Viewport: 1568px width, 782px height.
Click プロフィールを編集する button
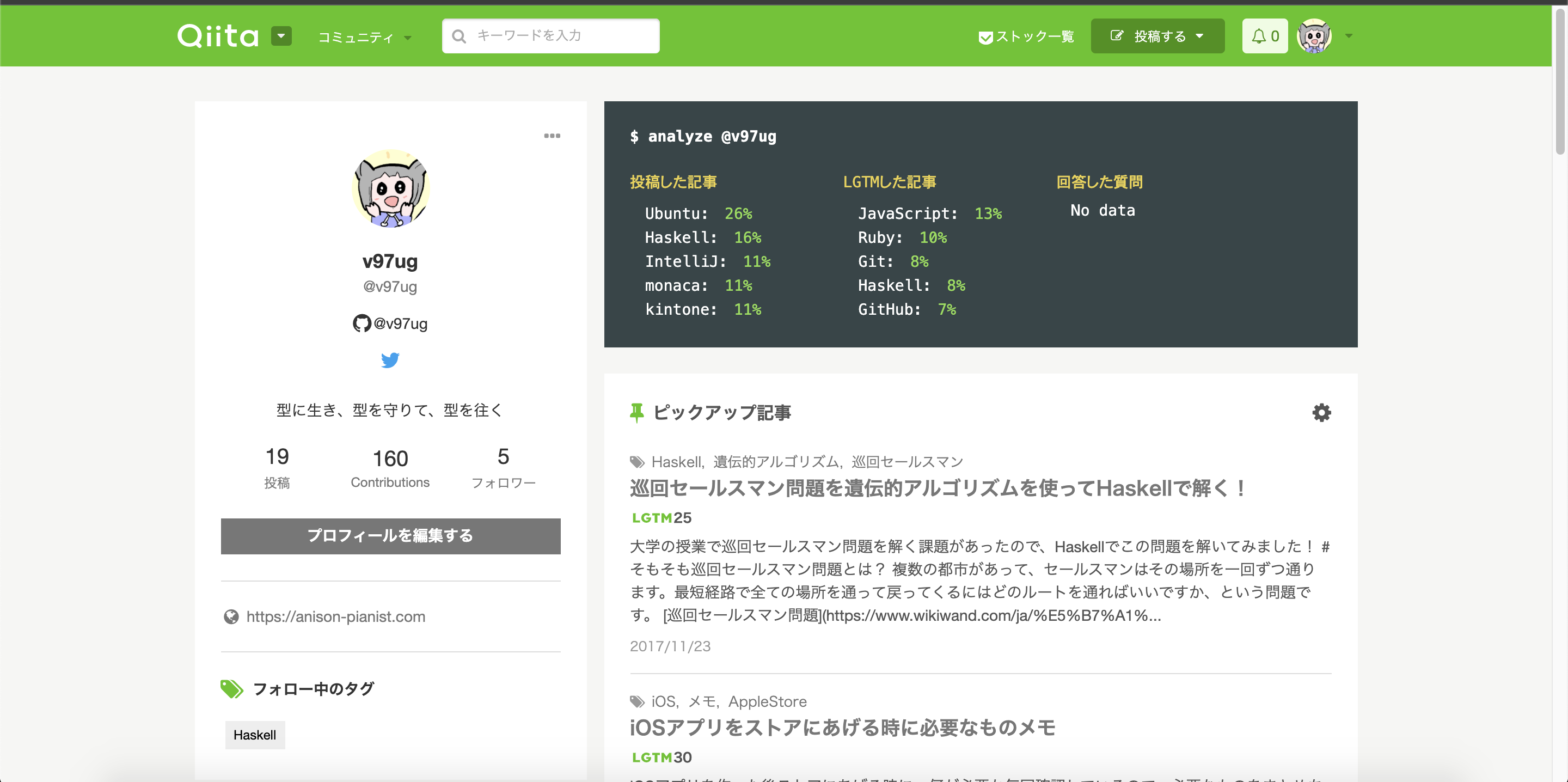[390, 536]
